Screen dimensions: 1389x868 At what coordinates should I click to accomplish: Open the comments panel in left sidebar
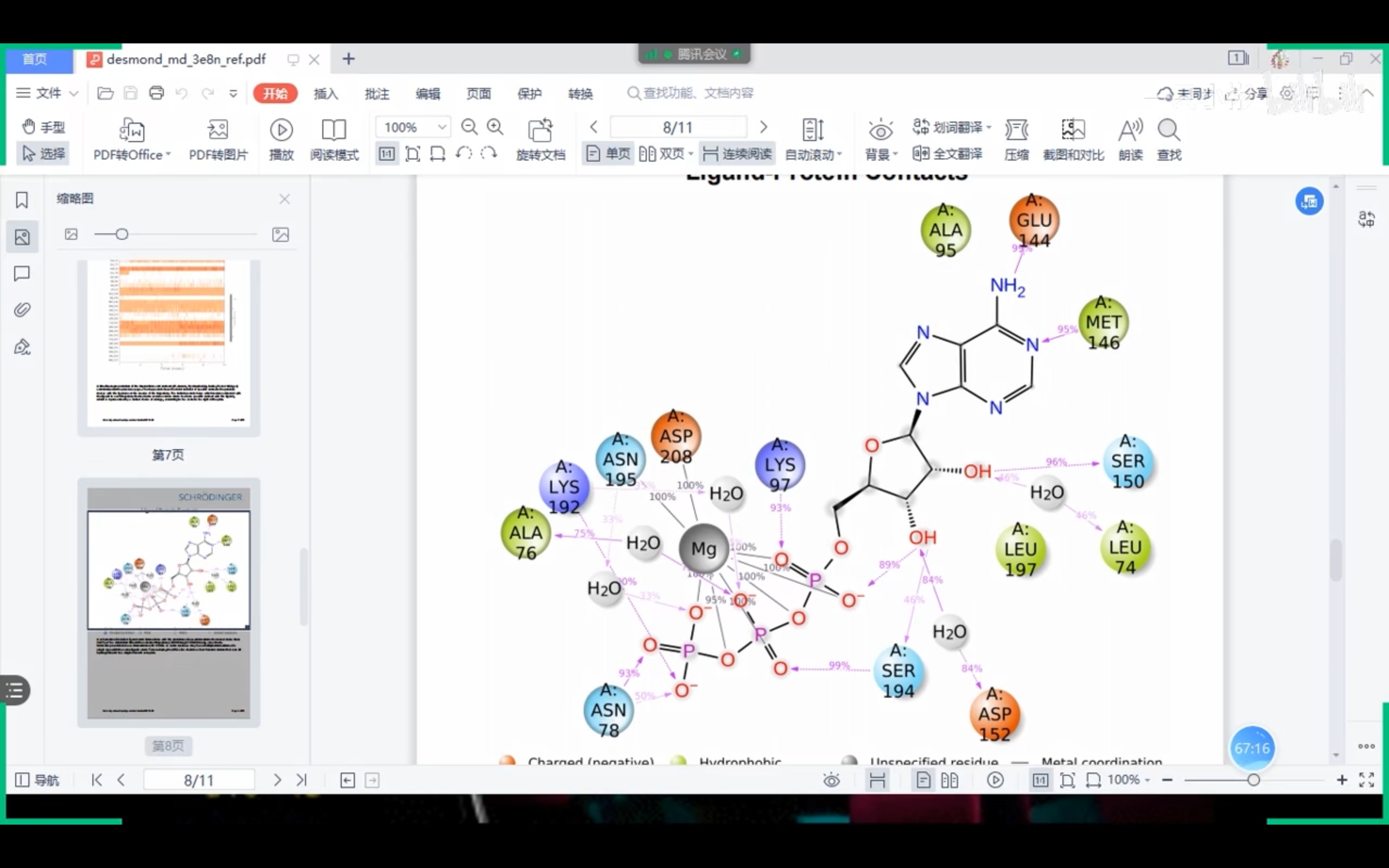pos(22,273)
